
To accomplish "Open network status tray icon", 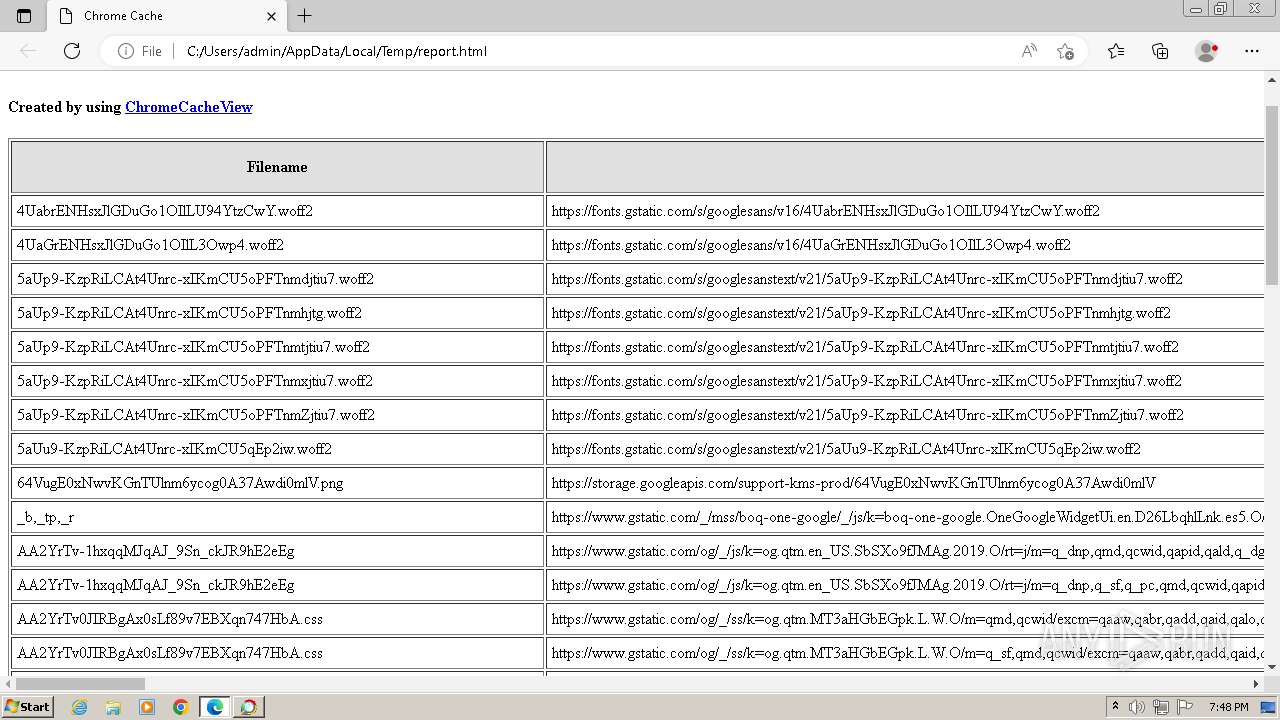I will pyautogui.click(x=1161, y=707).
